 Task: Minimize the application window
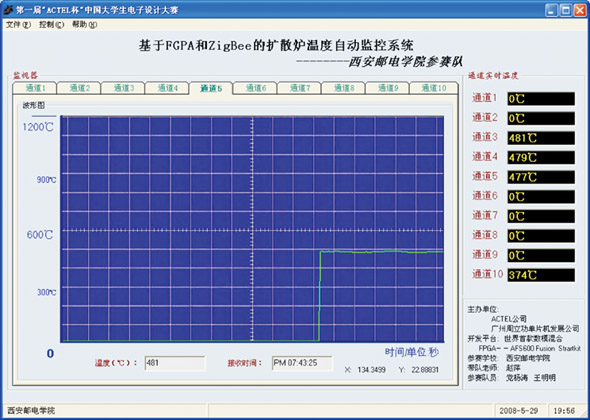coord(552,10)
